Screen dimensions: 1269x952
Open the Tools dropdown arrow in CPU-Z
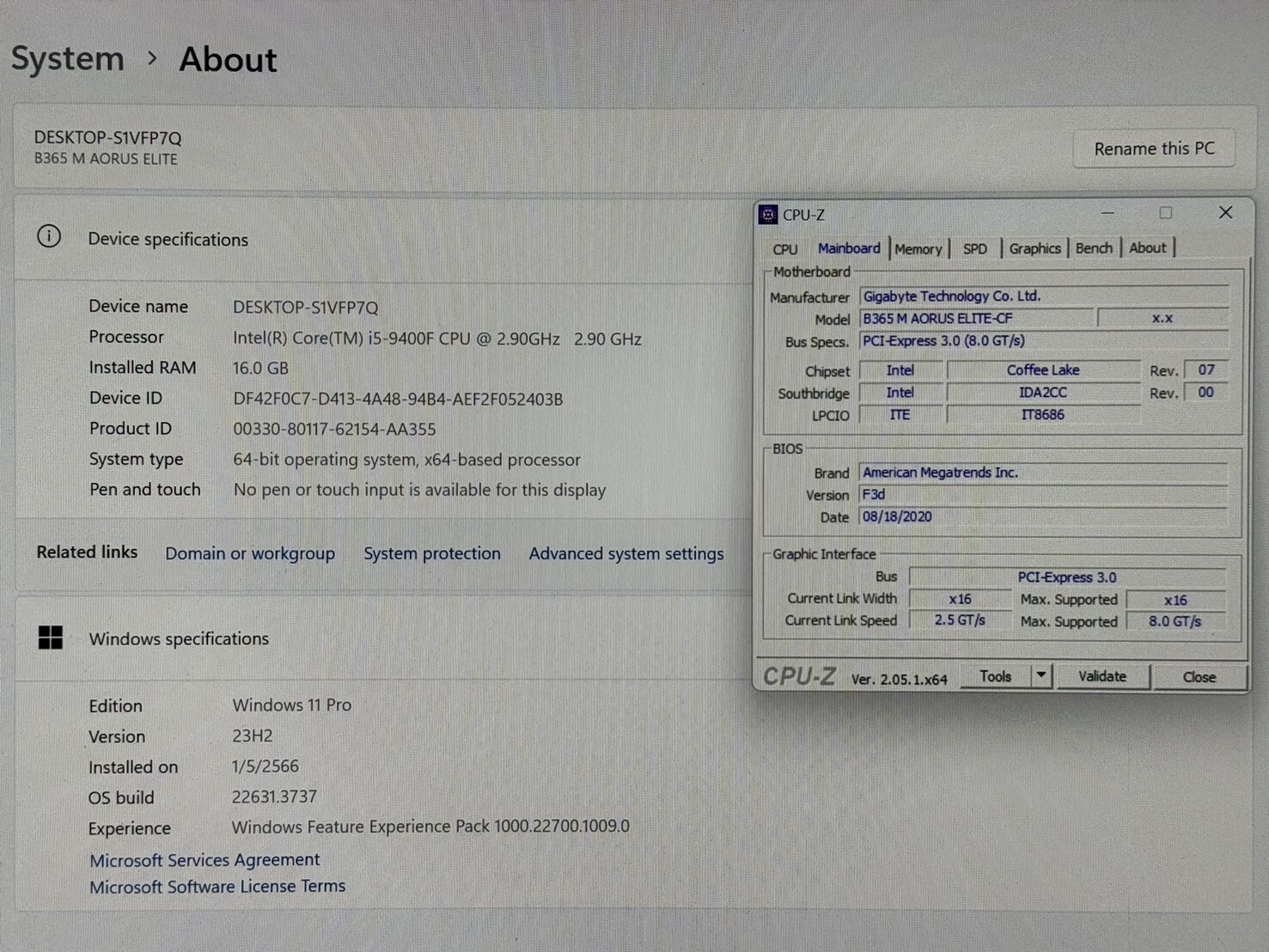[1040, 676]
